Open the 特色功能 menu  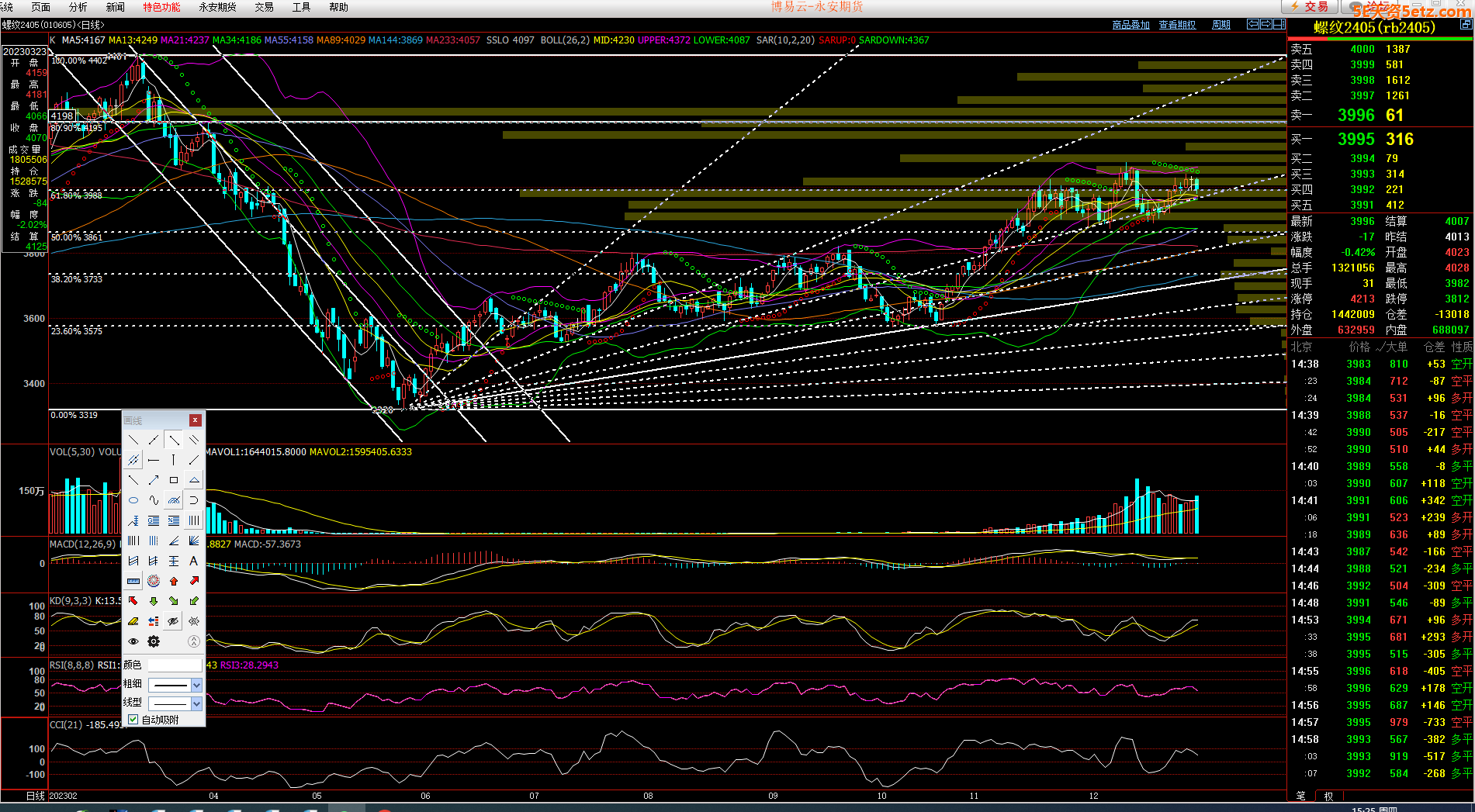pos(161,7)
